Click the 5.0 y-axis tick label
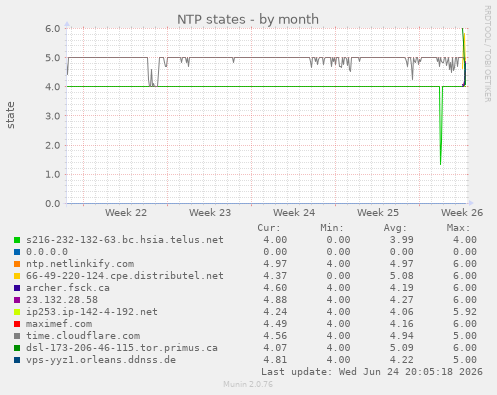Viewport: 497px width, 395px height. click(x=53, y=58)
